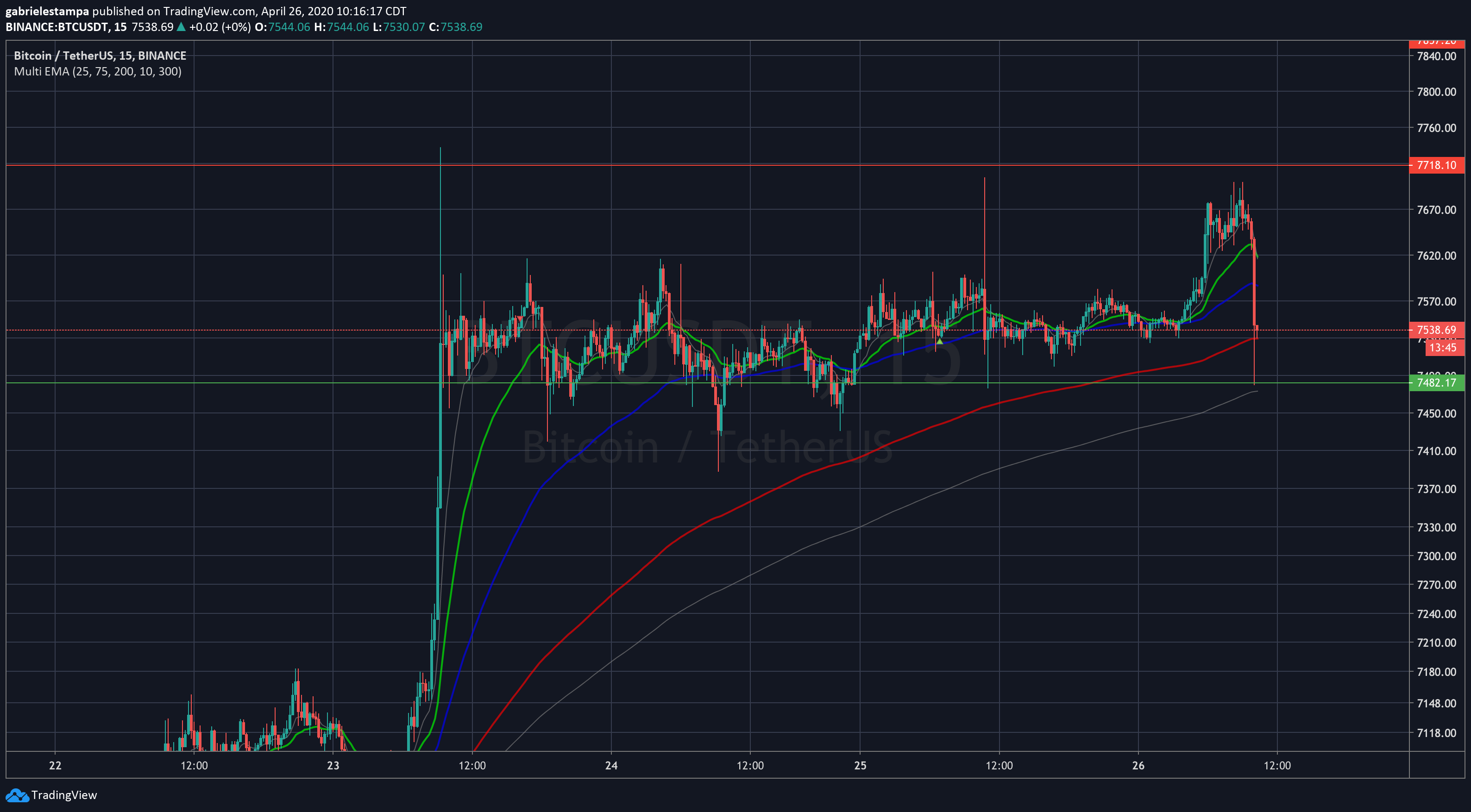Click the Bitcoin / TetherUS, 15, BINANCE title

(100, 56)
